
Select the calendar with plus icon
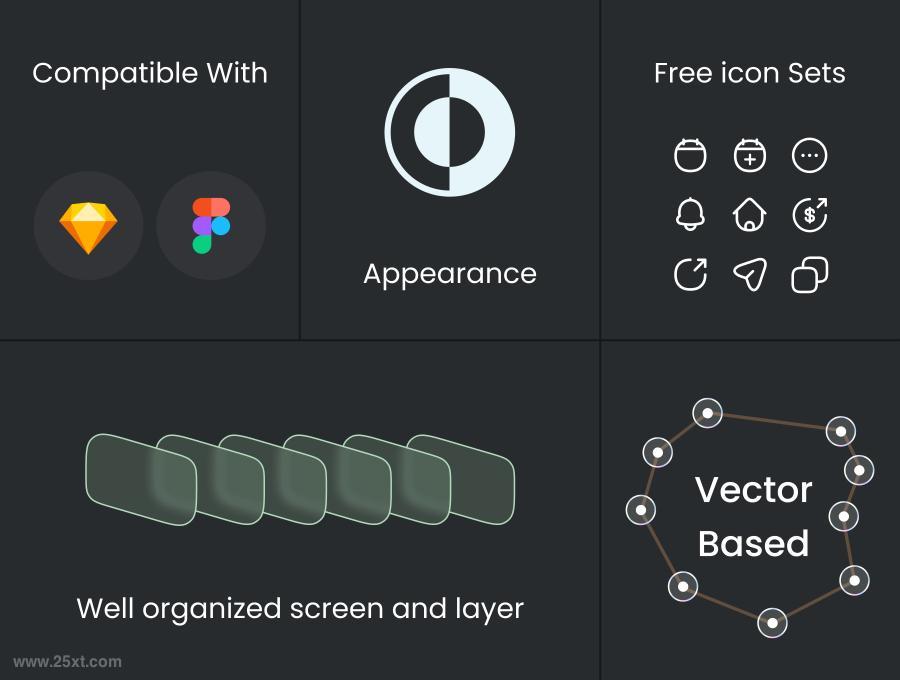pyautogui.click(x=750, y=155)
